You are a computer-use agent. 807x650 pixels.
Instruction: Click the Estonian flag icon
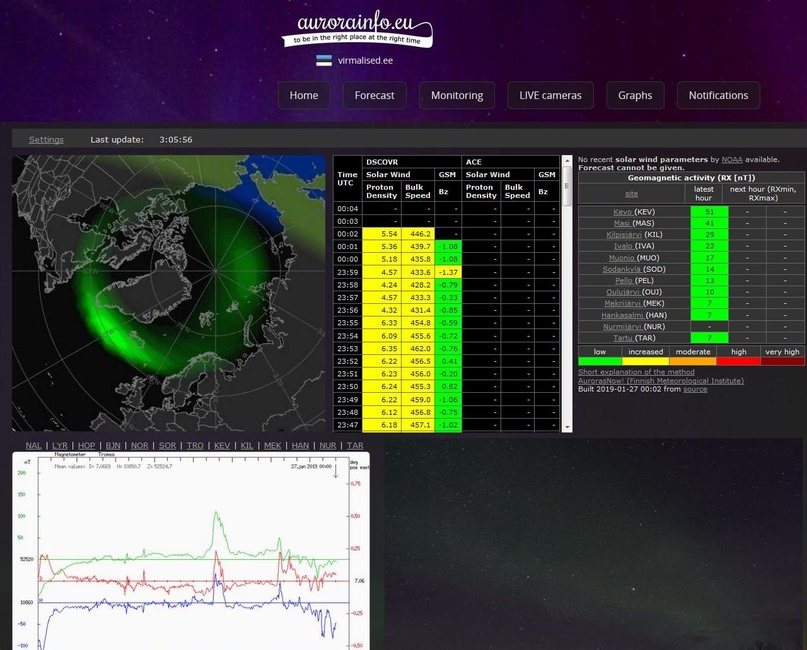coord(324,61)
